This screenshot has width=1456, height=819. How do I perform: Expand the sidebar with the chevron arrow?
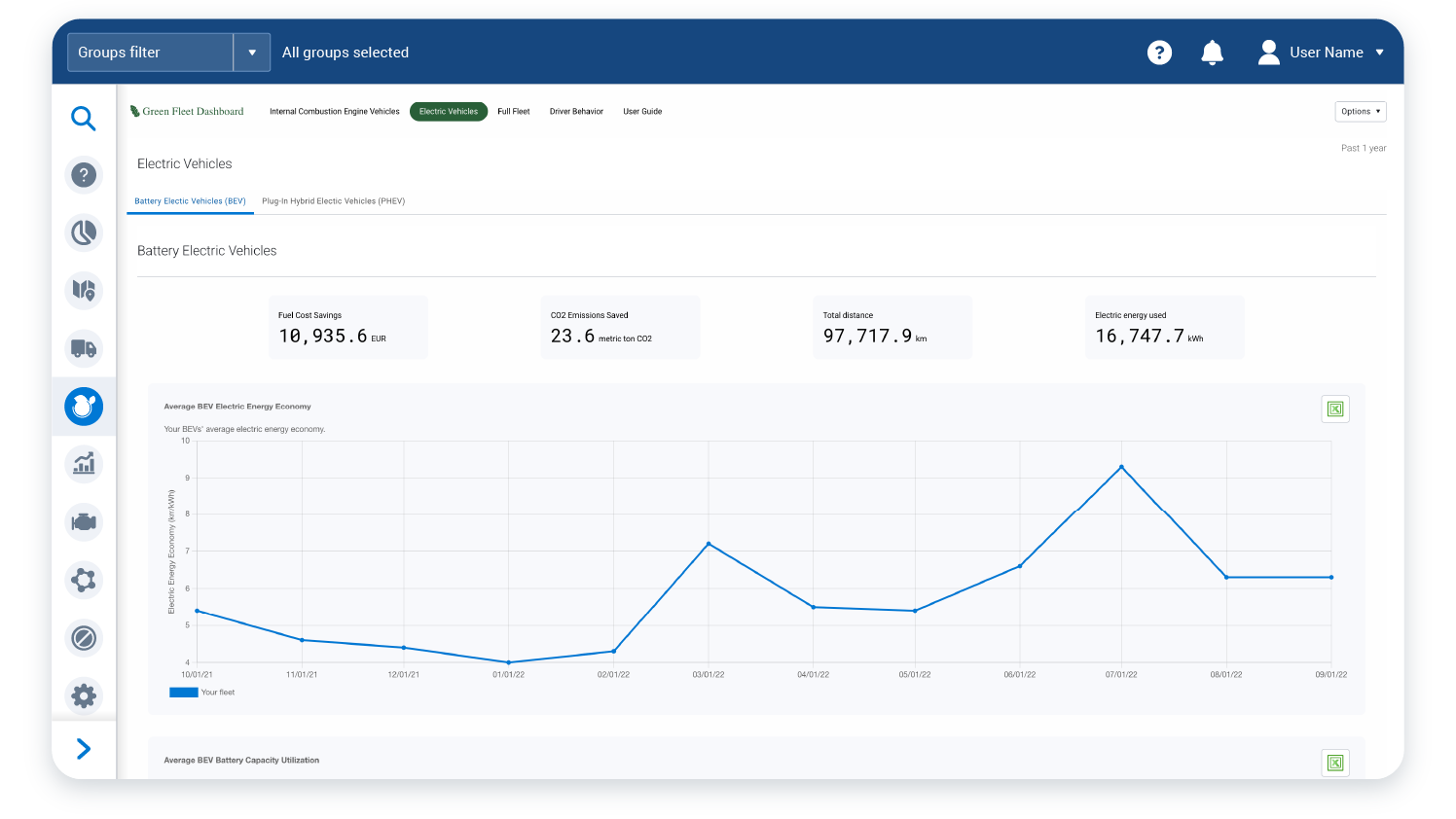coord(84,749)
